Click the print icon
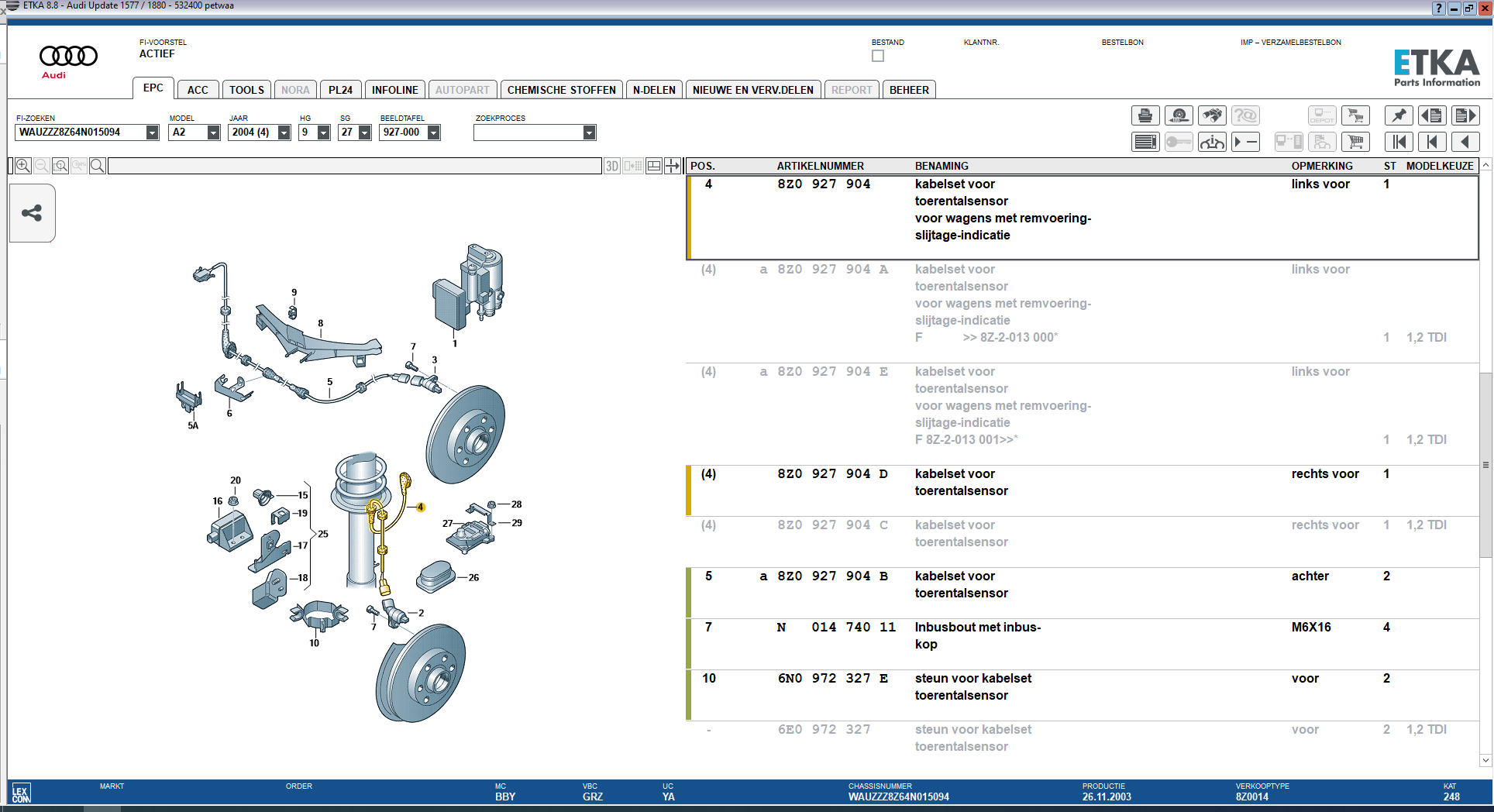This screenshot has width=1494, height=812. (x=1145, y=116)
